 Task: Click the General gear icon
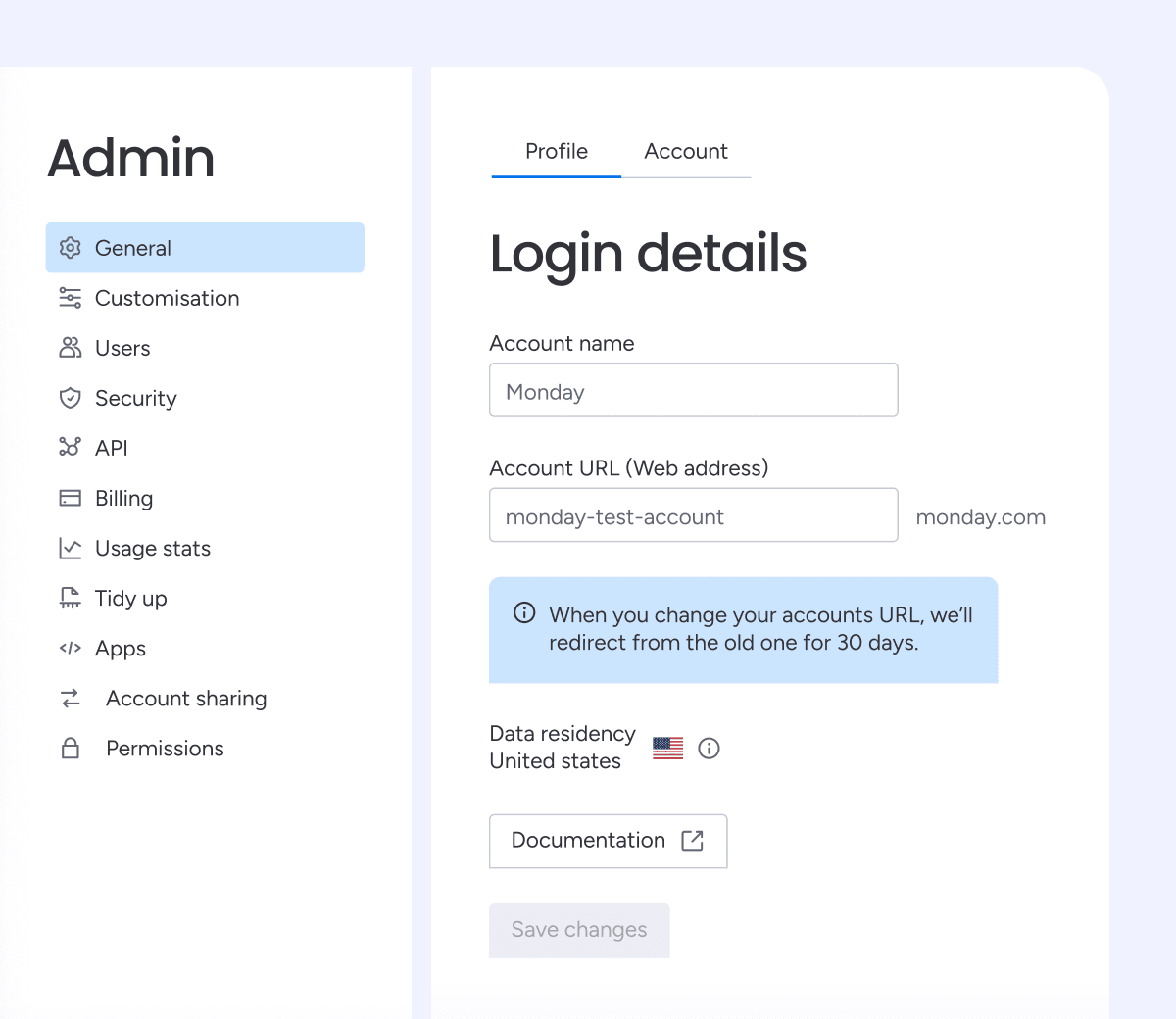click(x=70, y=248)
